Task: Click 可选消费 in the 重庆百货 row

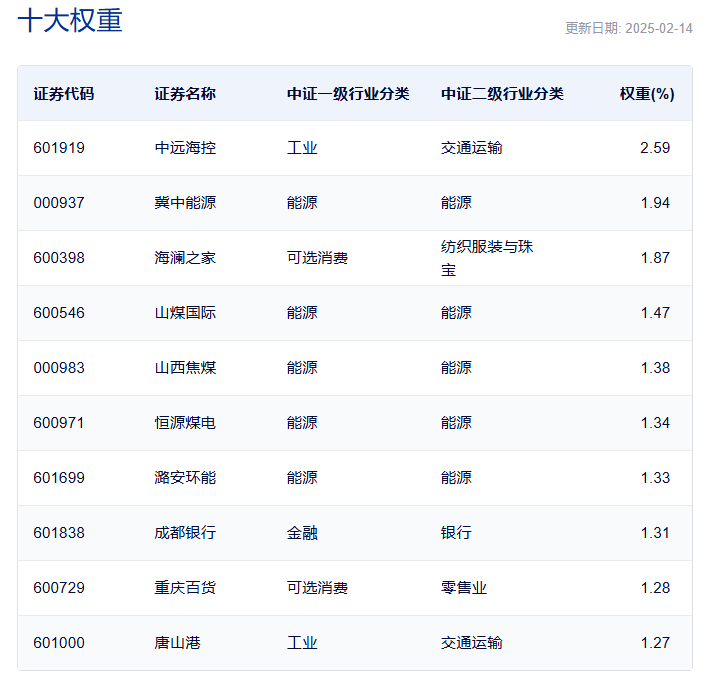Action: [x=317, y=588]
